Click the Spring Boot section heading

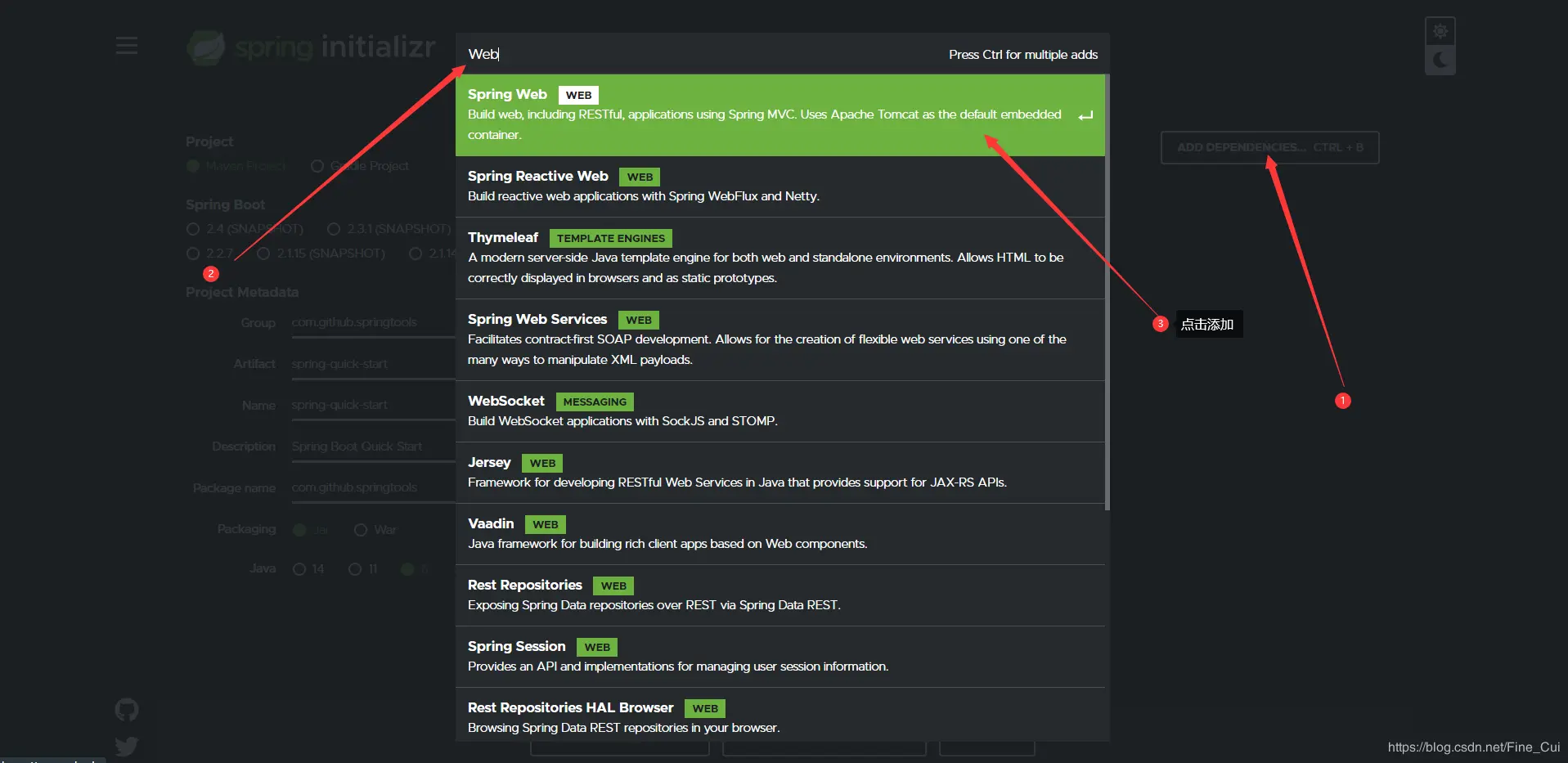click(225, 204)
